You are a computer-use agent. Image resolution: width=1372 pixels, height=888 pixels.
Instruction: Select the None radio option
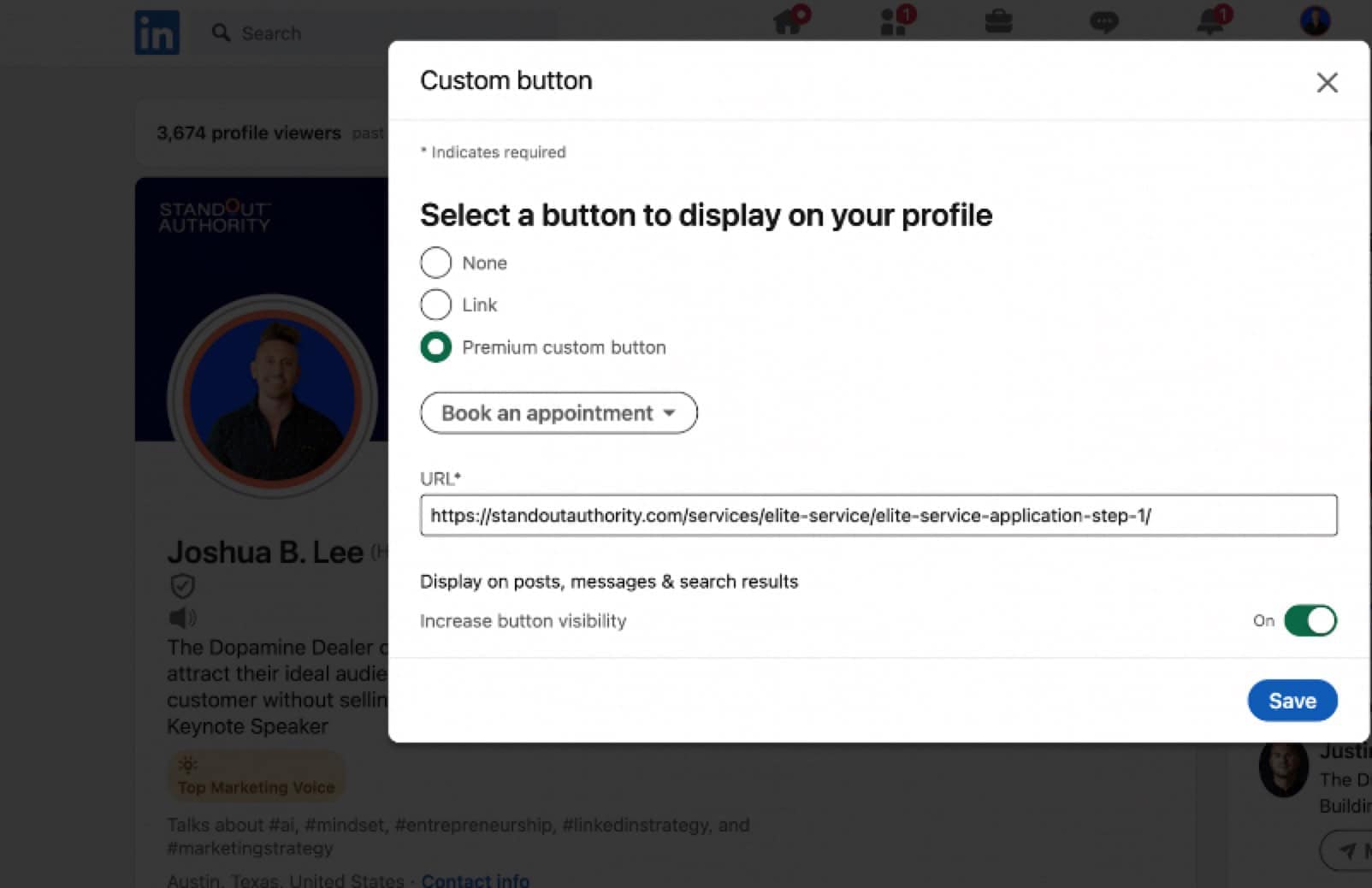pyautogui.click(x=435, y=263)
